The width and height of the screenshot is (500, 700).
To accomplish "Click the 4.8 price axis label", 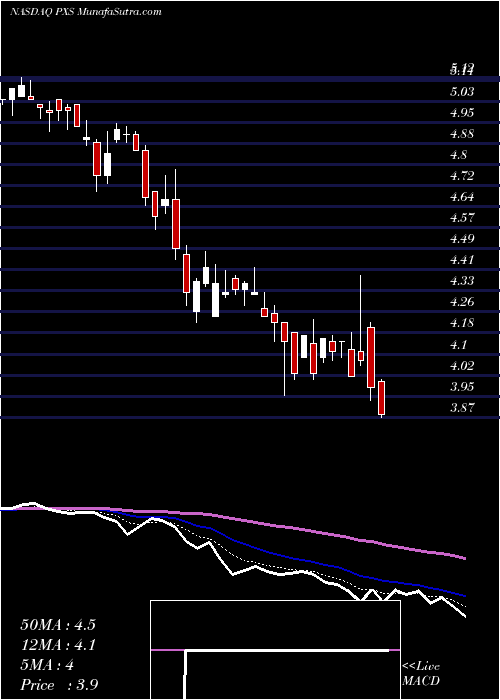I will tap(459, 155).
